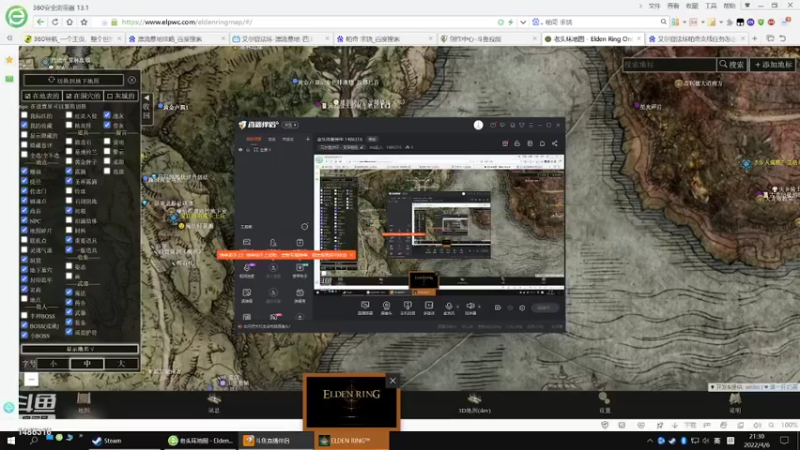Viewport: 800px width, 450px height.
Task: Open the browser home page icon
Action: 69,22
